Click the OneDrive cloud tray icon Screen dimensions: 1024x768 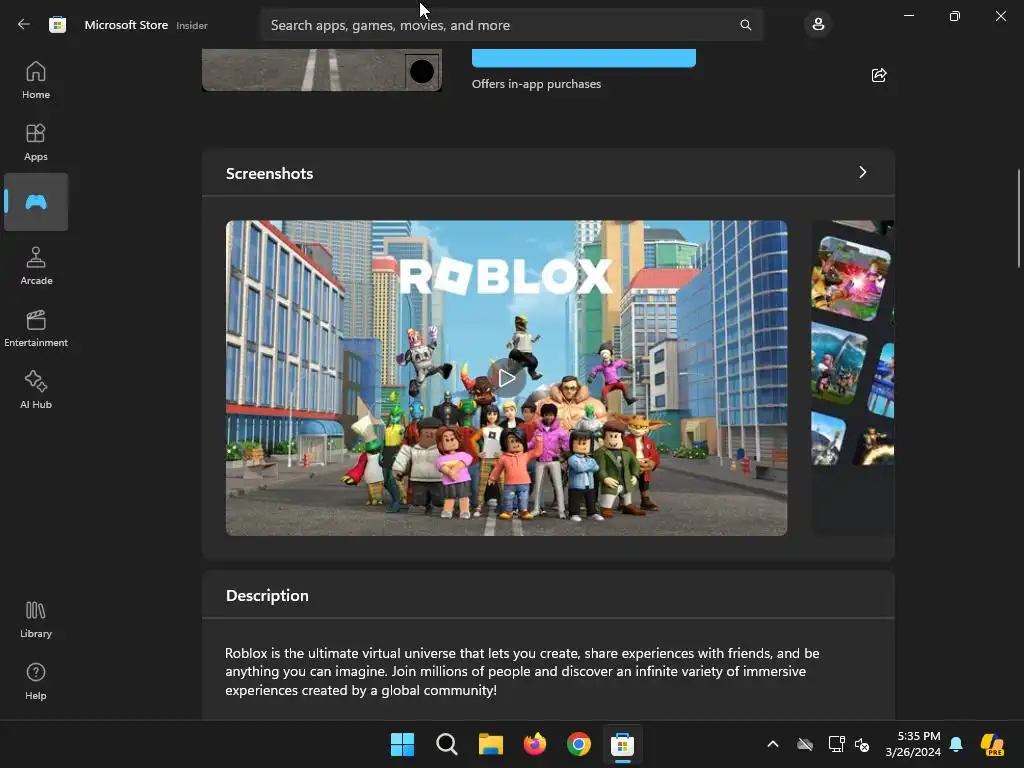pyautogui.click(x=805, y=744)
